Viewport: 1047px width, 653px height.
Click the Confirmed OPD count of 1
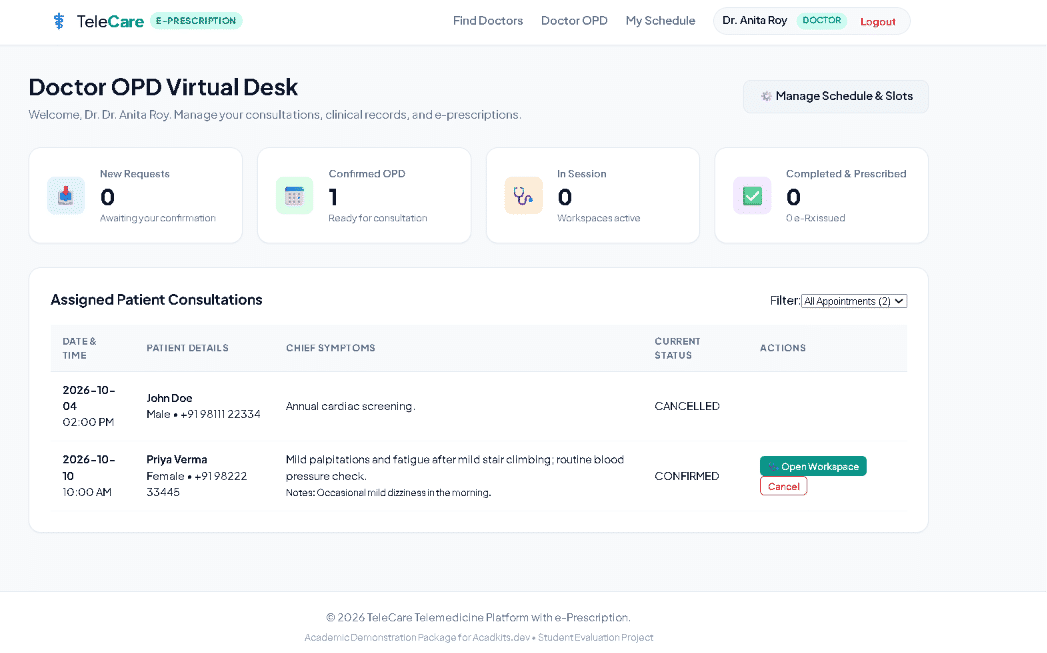pos(333,197)
